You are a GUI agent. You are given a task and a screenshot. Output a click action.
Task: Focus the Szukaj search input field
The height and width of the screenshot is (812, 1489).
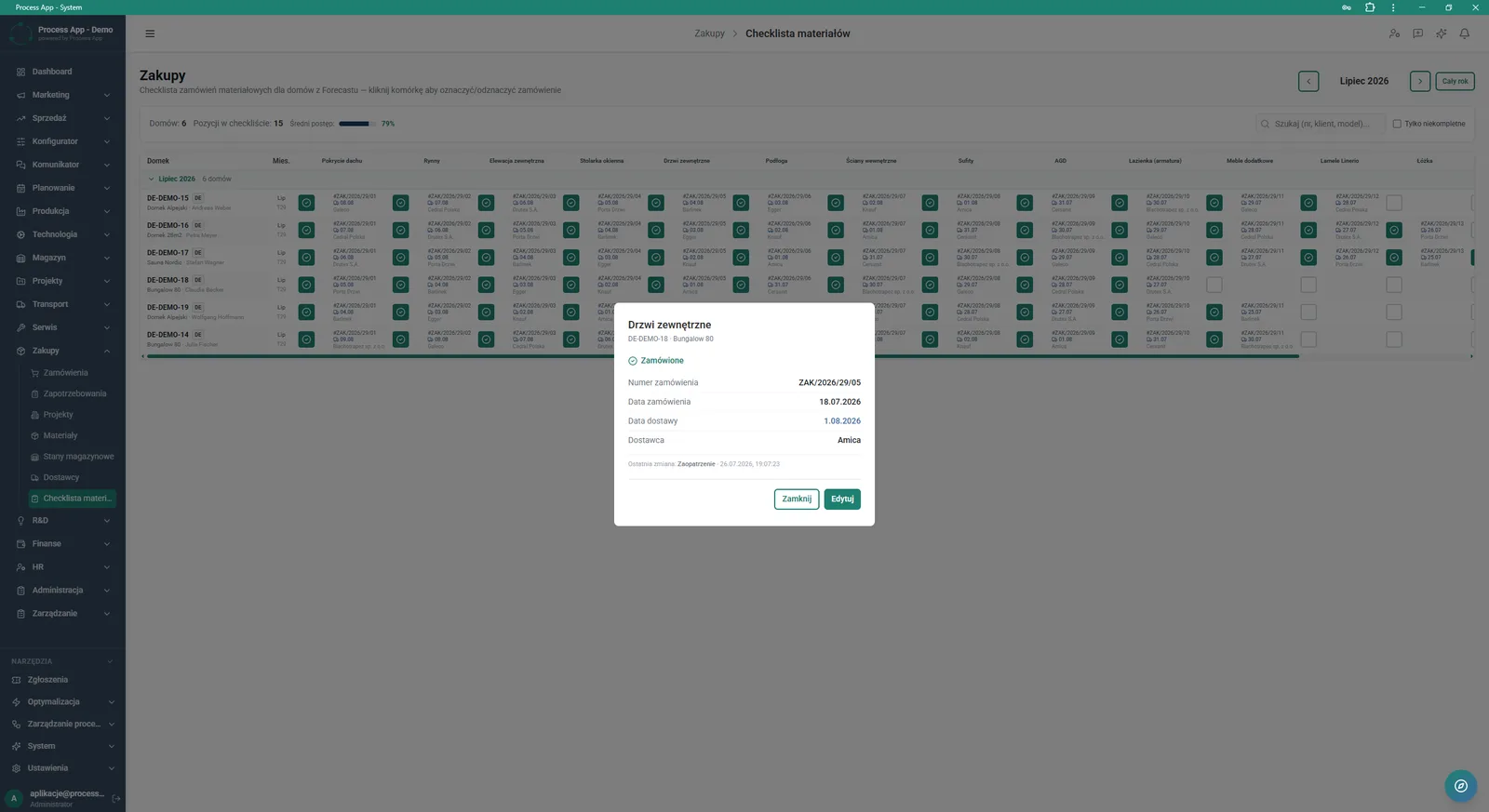click(1320, 124)
